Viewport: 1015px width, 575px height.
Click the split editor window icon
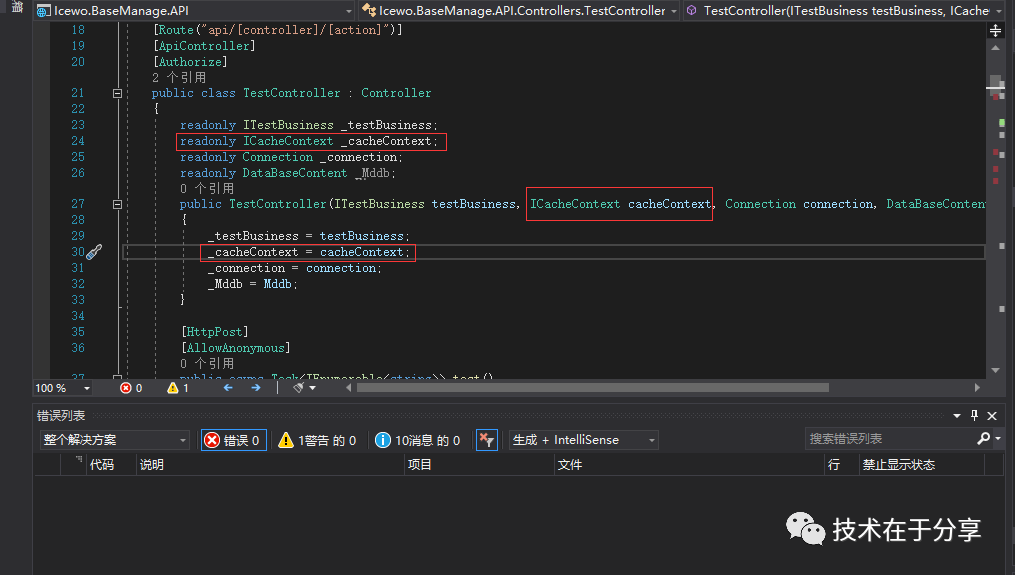pos(996,30)
